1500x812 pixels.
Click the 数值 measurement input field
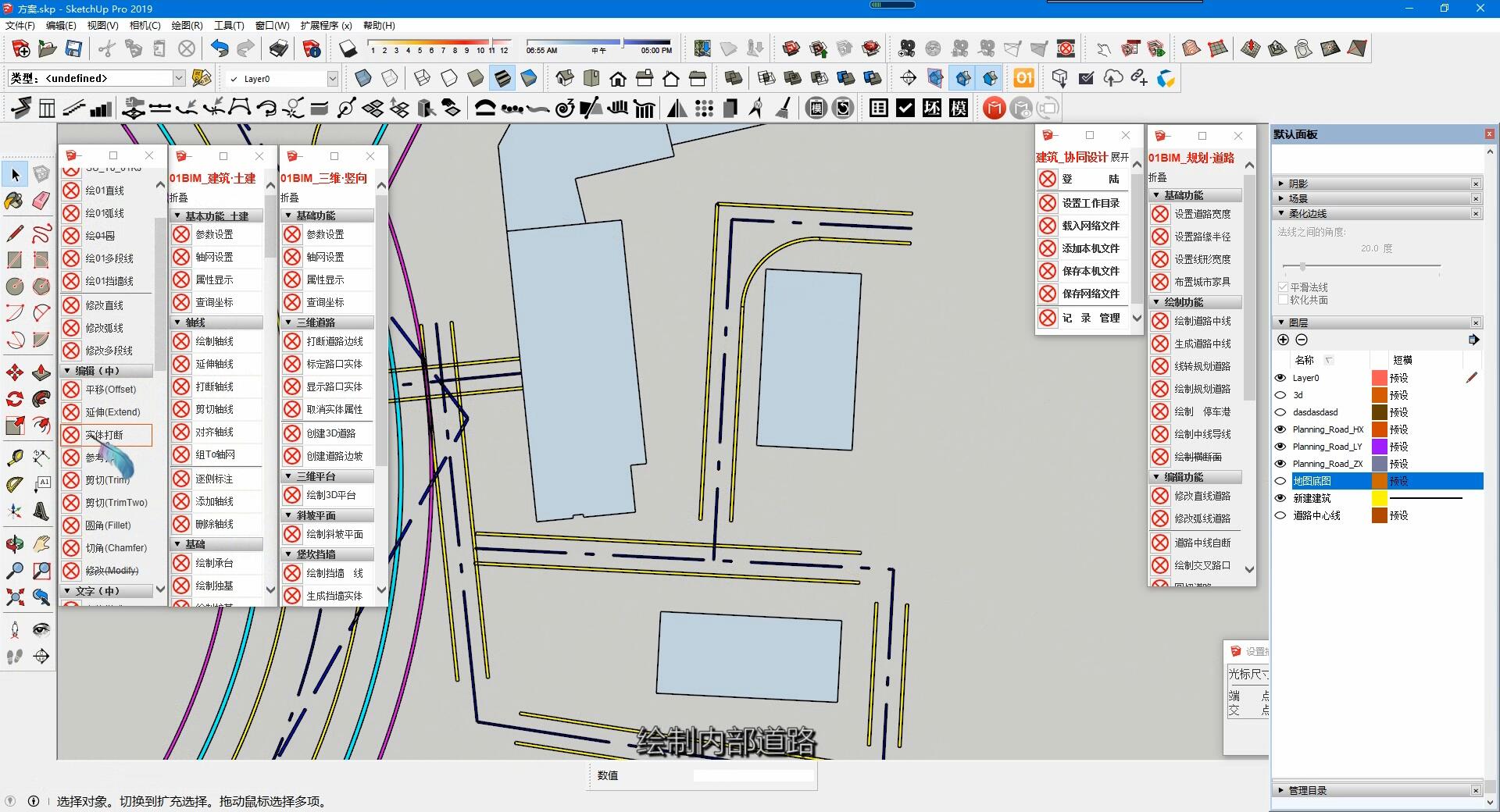[x=753, y=775]
